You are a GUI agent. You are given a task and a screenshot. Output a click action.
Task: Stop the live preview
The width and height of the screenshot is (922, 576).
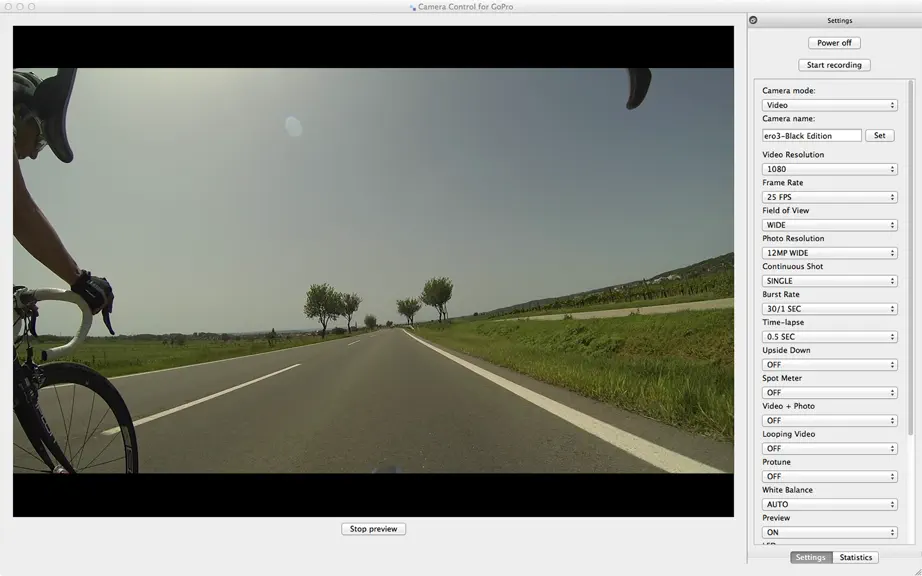point(373,529)
